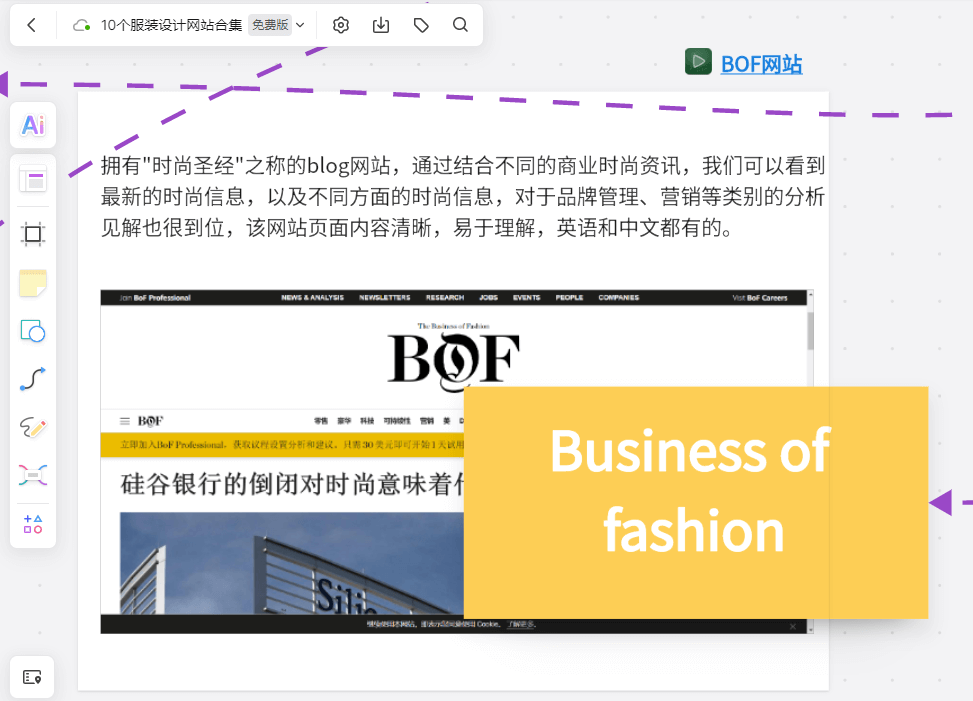Image resolution: width=973 pixels, height=701 pixels.
Task: Click NEWSLETTERS in the BOF screenshot
Action: coord(385,298)
